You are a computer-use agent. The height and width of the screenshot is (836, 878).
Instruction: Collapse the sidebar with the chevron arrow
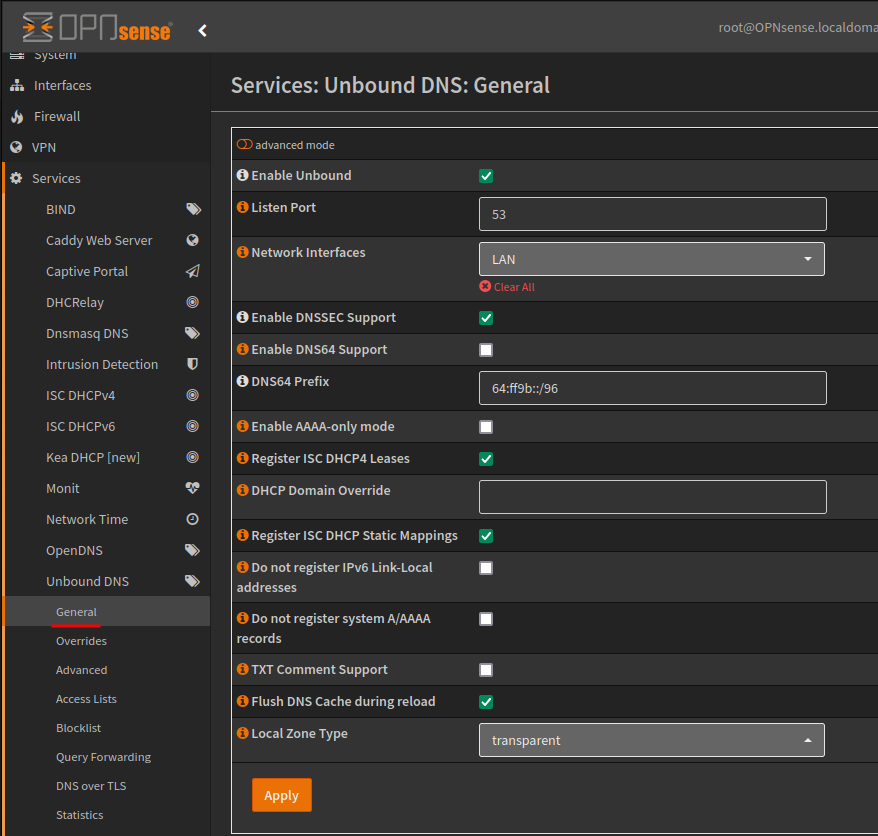[203, 30]
